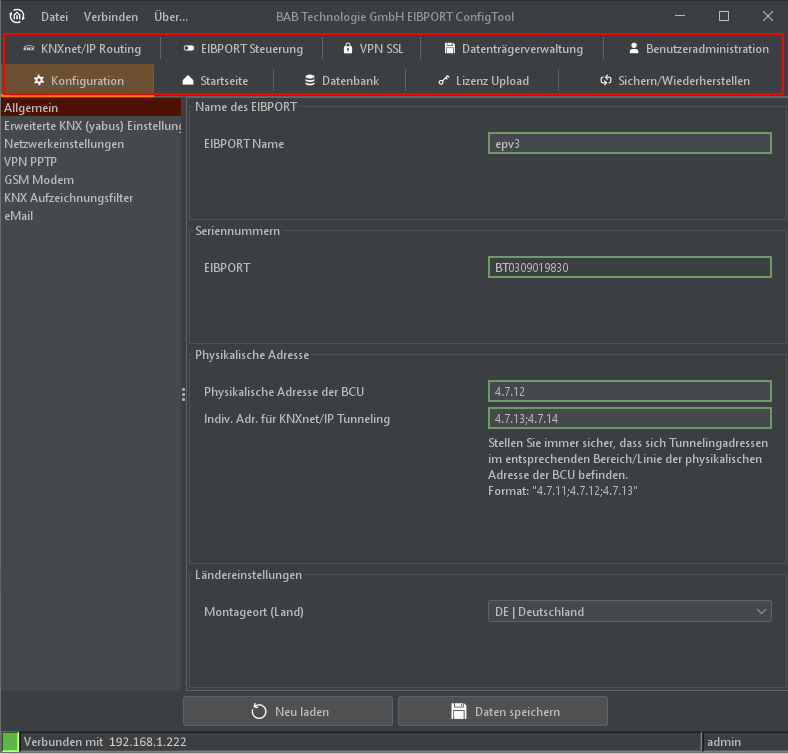Click the sidebar splitter drag handle
788x754 pixels.
(184, 395)
